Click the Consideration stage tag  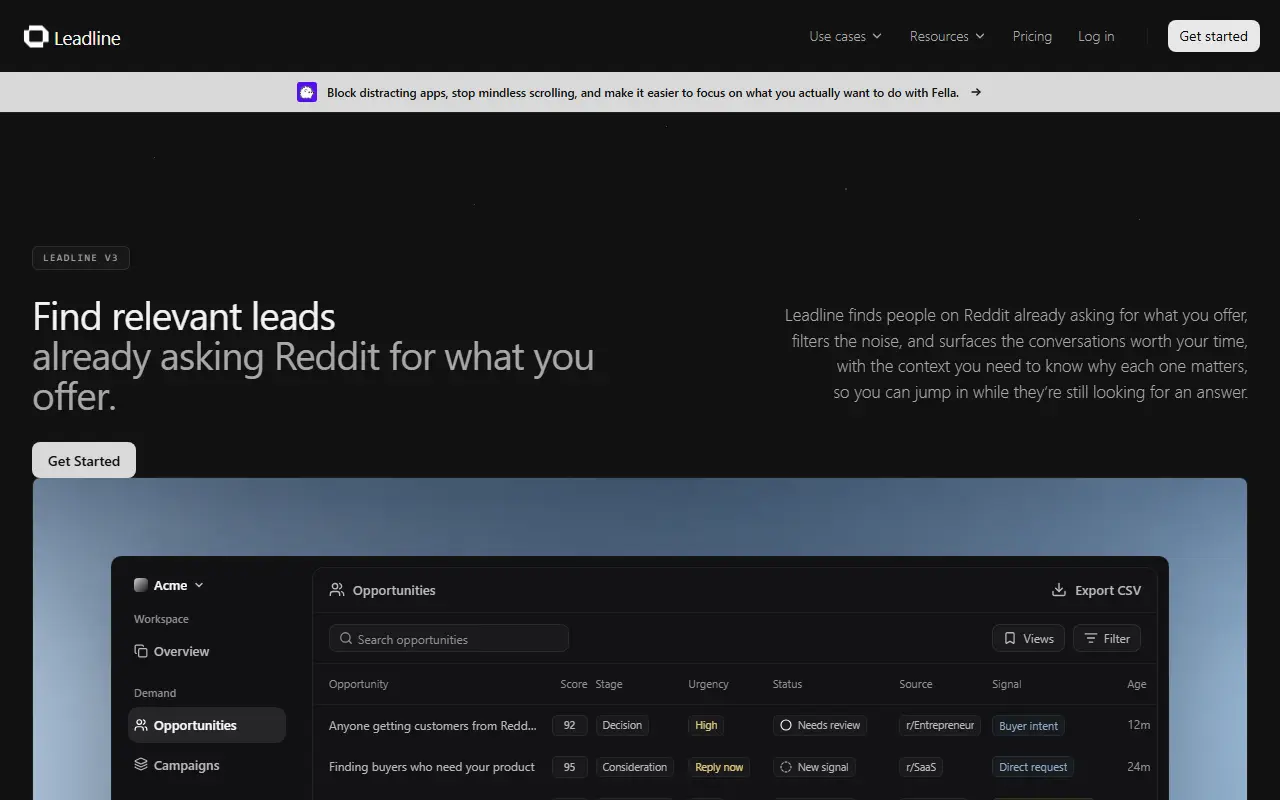pos(635,767)
